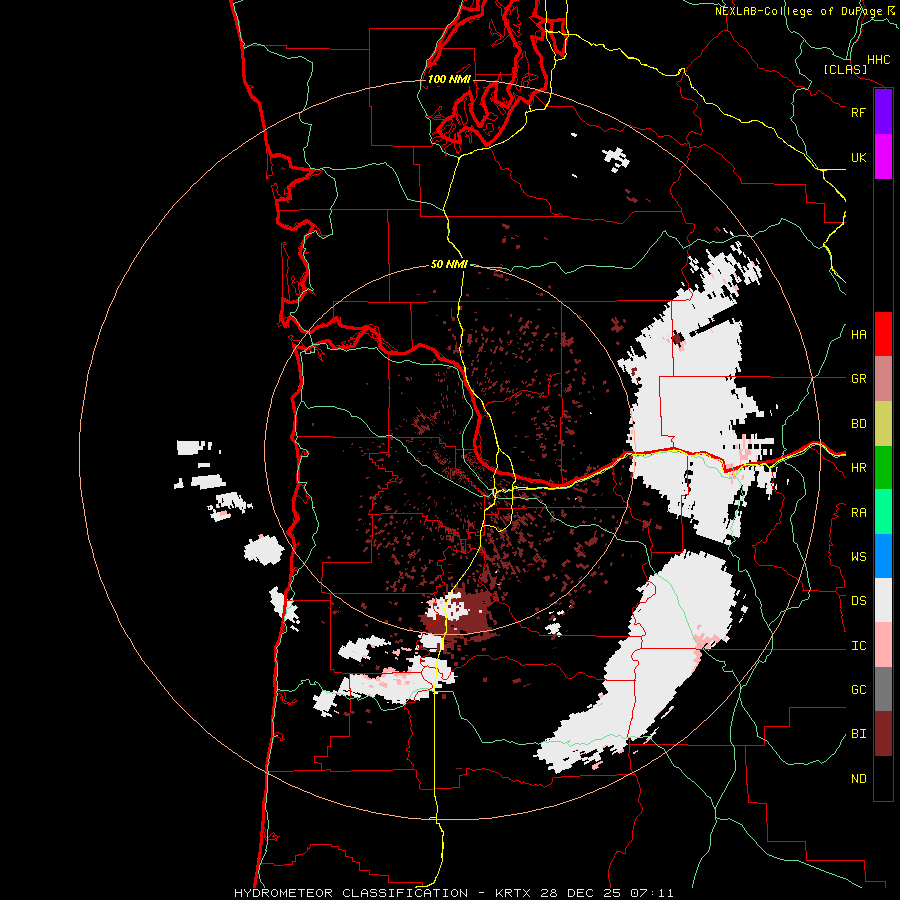Click the 100 NMI range ring label
Viewport: 900px width, 900px height.
[x=449, y=79]
